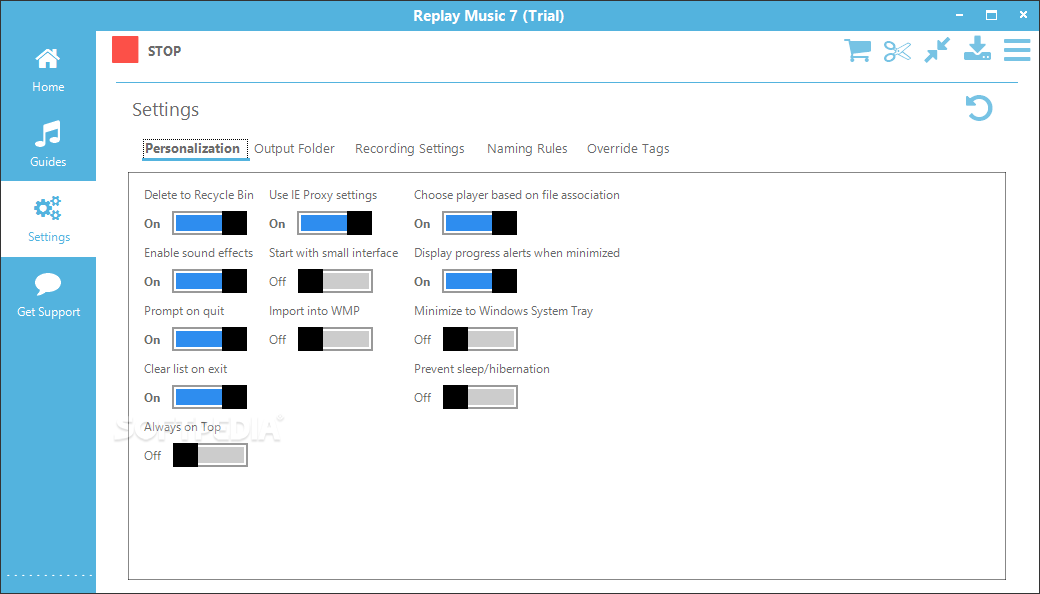
Task: Turn off Clear list on exit switch
Action: click(x=210, y=397)
